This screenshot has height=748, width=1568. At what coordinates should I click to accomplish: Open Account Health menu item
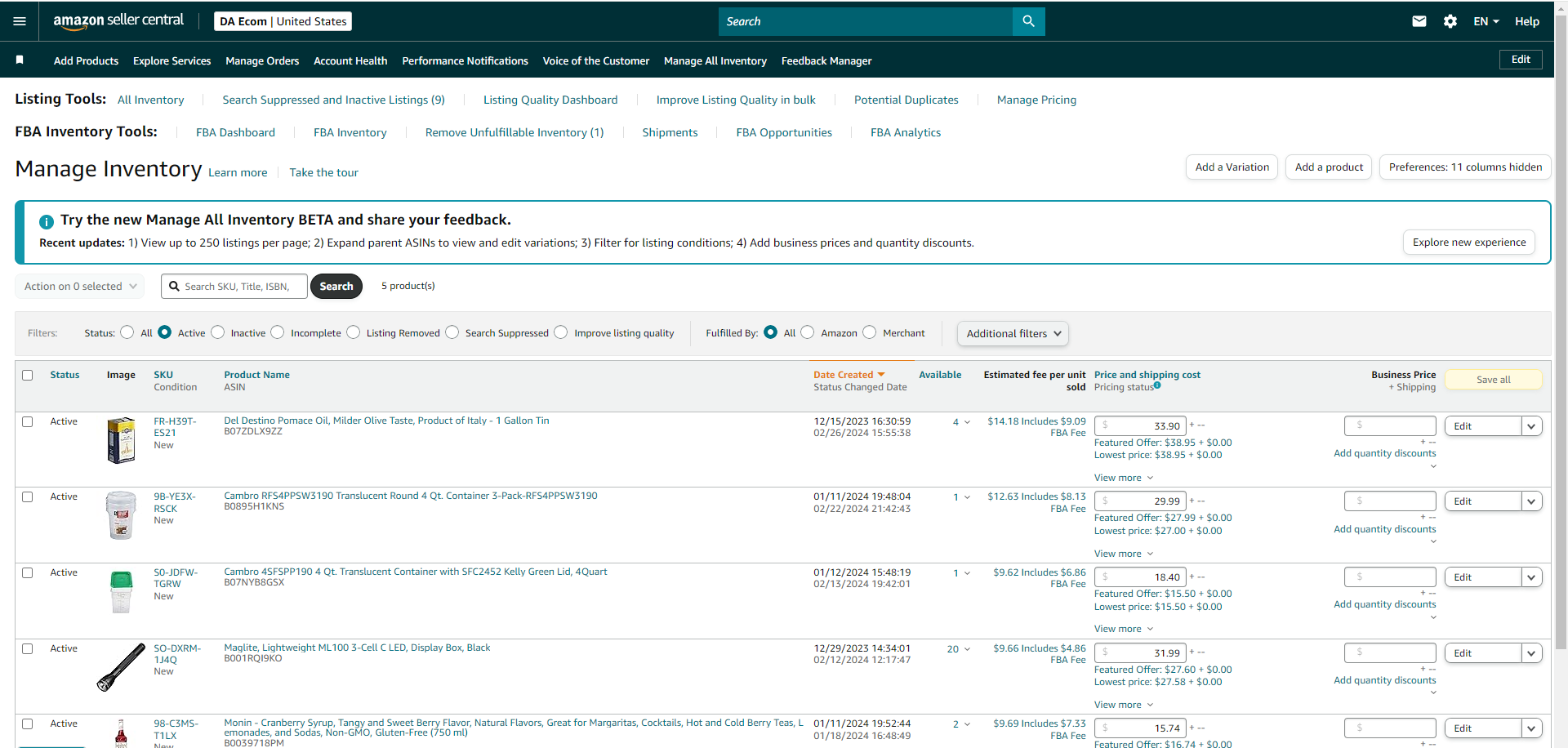coord(350,60)
